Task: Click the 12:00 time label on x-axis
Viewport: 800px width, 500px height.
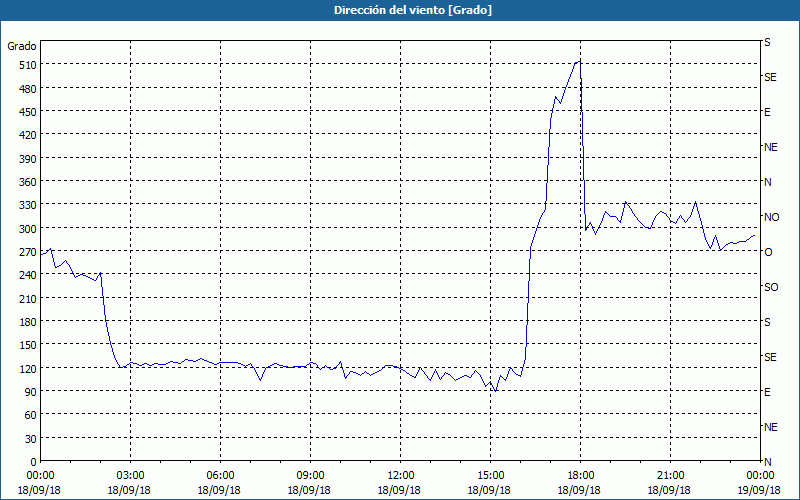Action: (401, 476)
